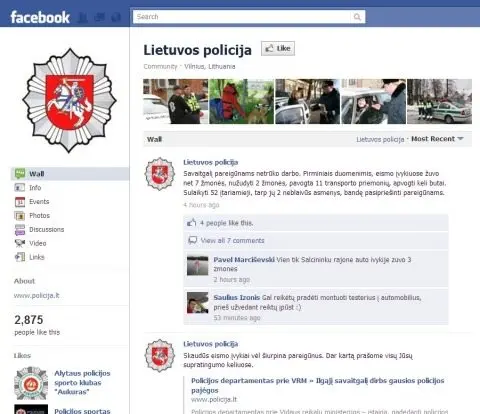This screenshot has height=414, width=480.
Task: Open Policijos sportas liked page
Action: point(82,411)
